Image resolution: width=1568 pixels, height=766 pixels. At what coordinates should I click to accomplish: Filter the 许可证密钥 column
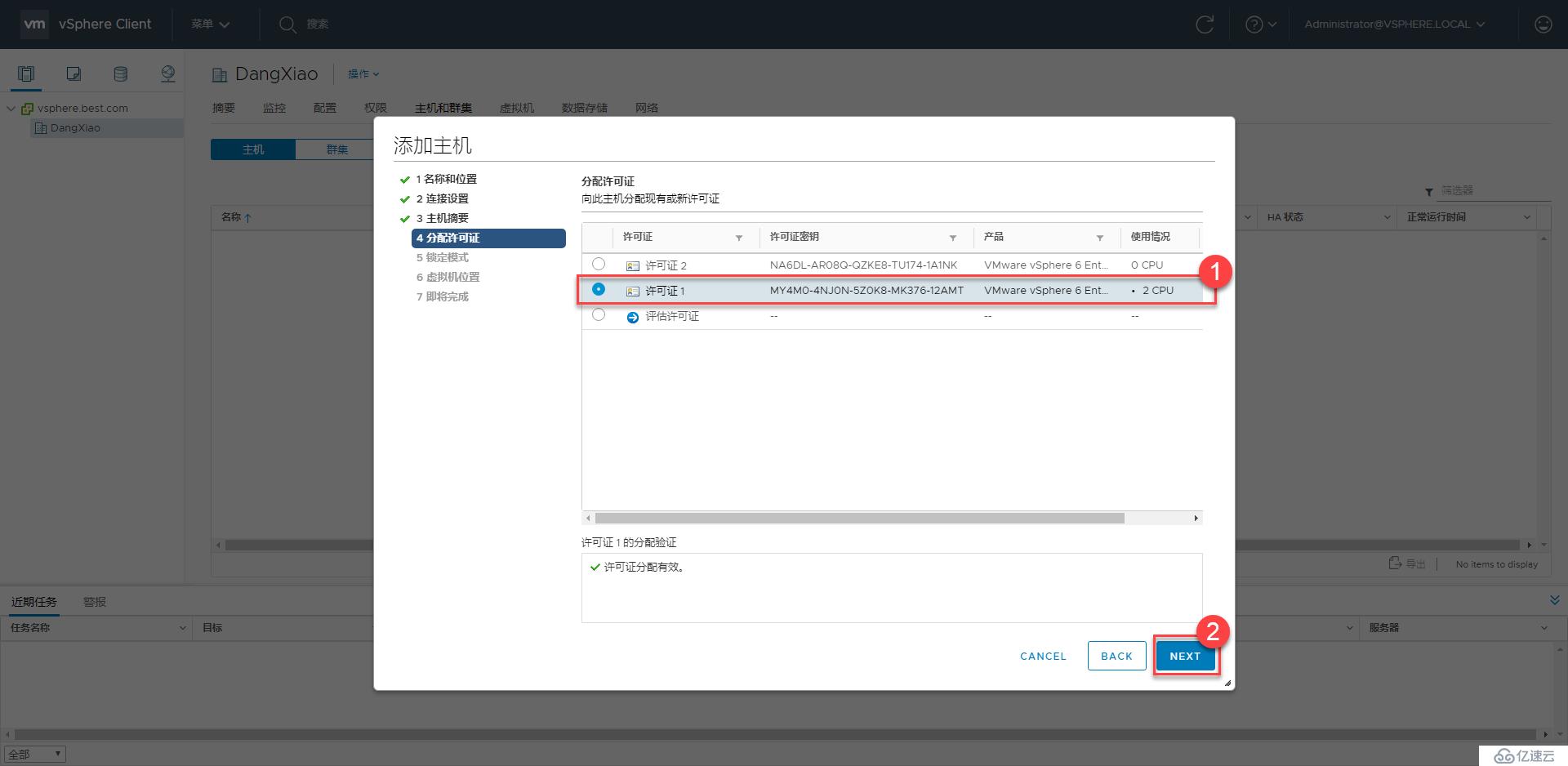tap(952, 238)
